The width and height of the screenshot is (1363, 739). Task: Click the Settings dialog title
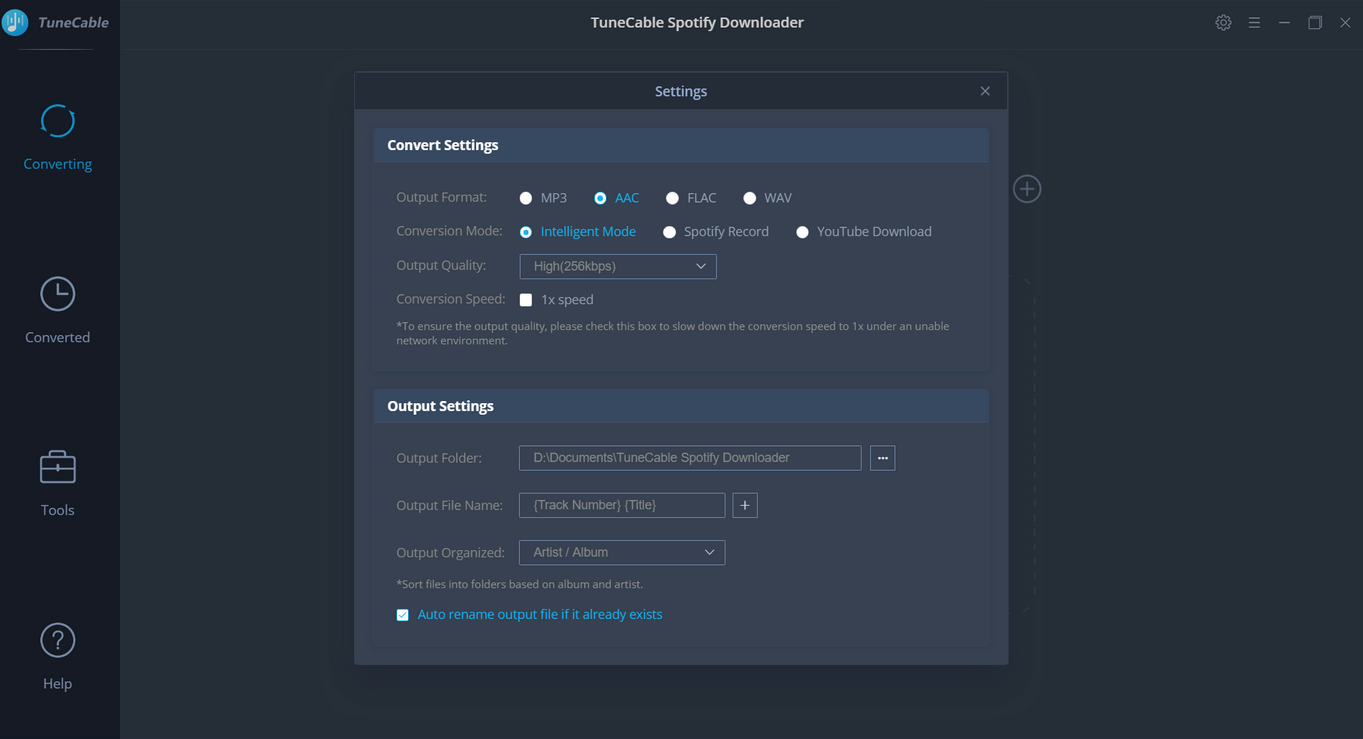point(681,91)
